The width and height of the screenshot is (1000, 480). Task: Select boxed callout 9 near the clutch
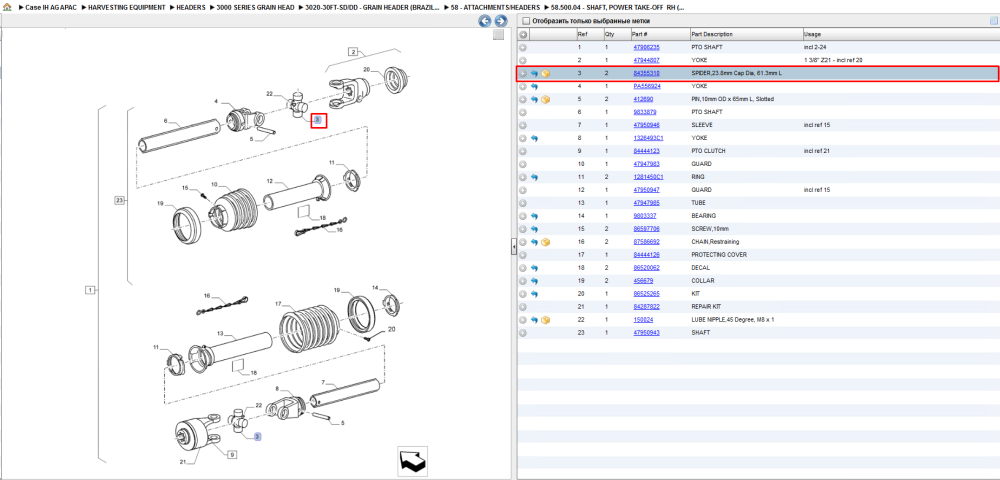pyautogui.click(x=232, y=455)
